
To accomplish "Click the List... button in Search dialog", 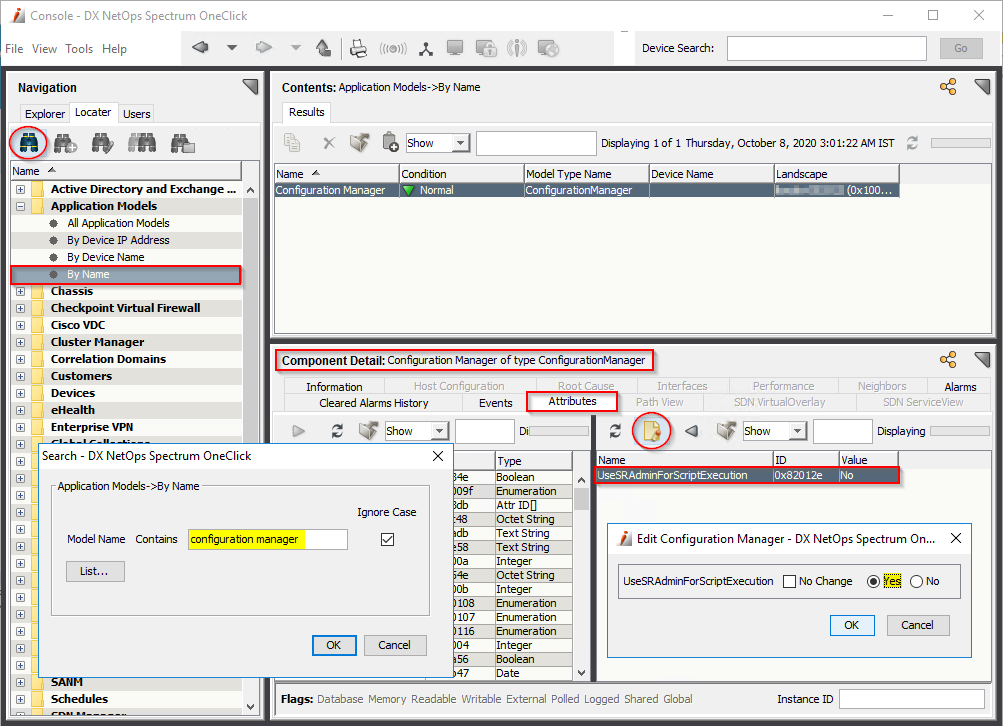I will pos(95,571).
